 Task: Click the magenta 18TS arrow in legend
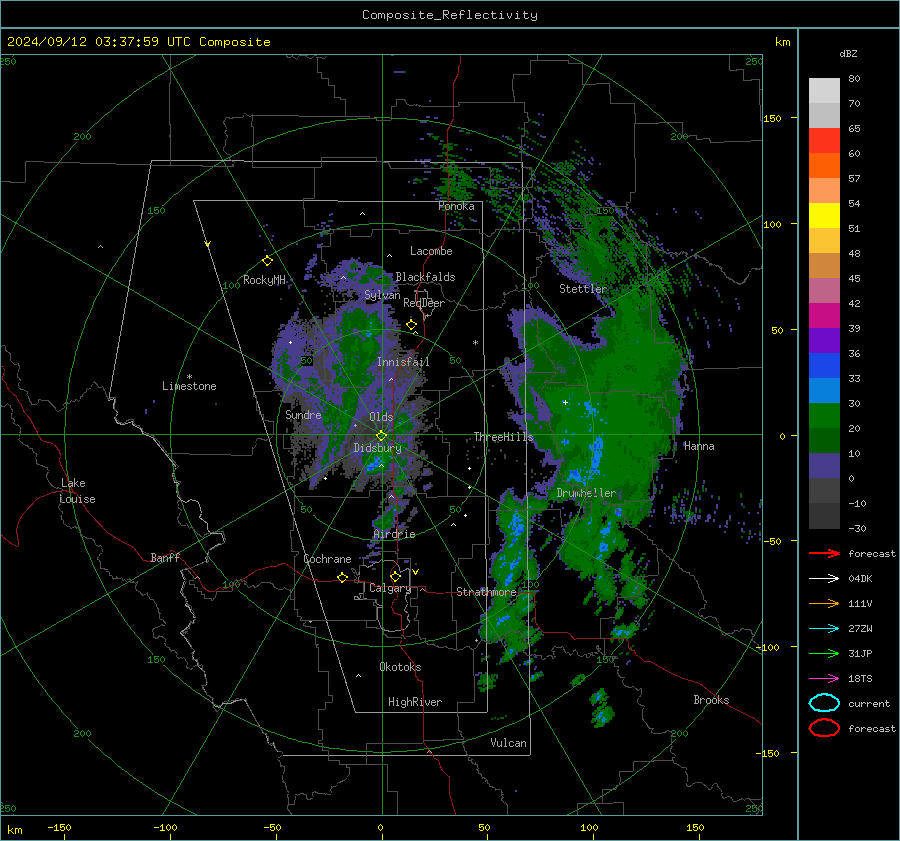tap(824, 678)
